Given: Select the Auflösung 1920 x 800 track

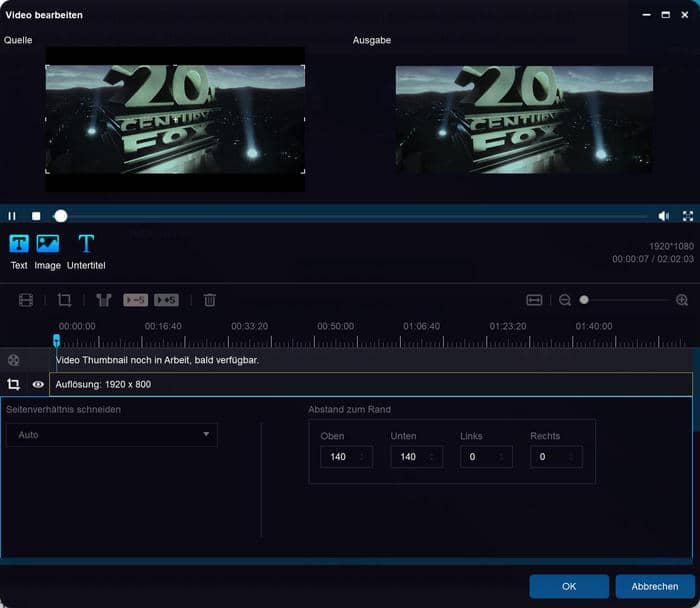Looking at the screenshot, I should click(371, 384).
